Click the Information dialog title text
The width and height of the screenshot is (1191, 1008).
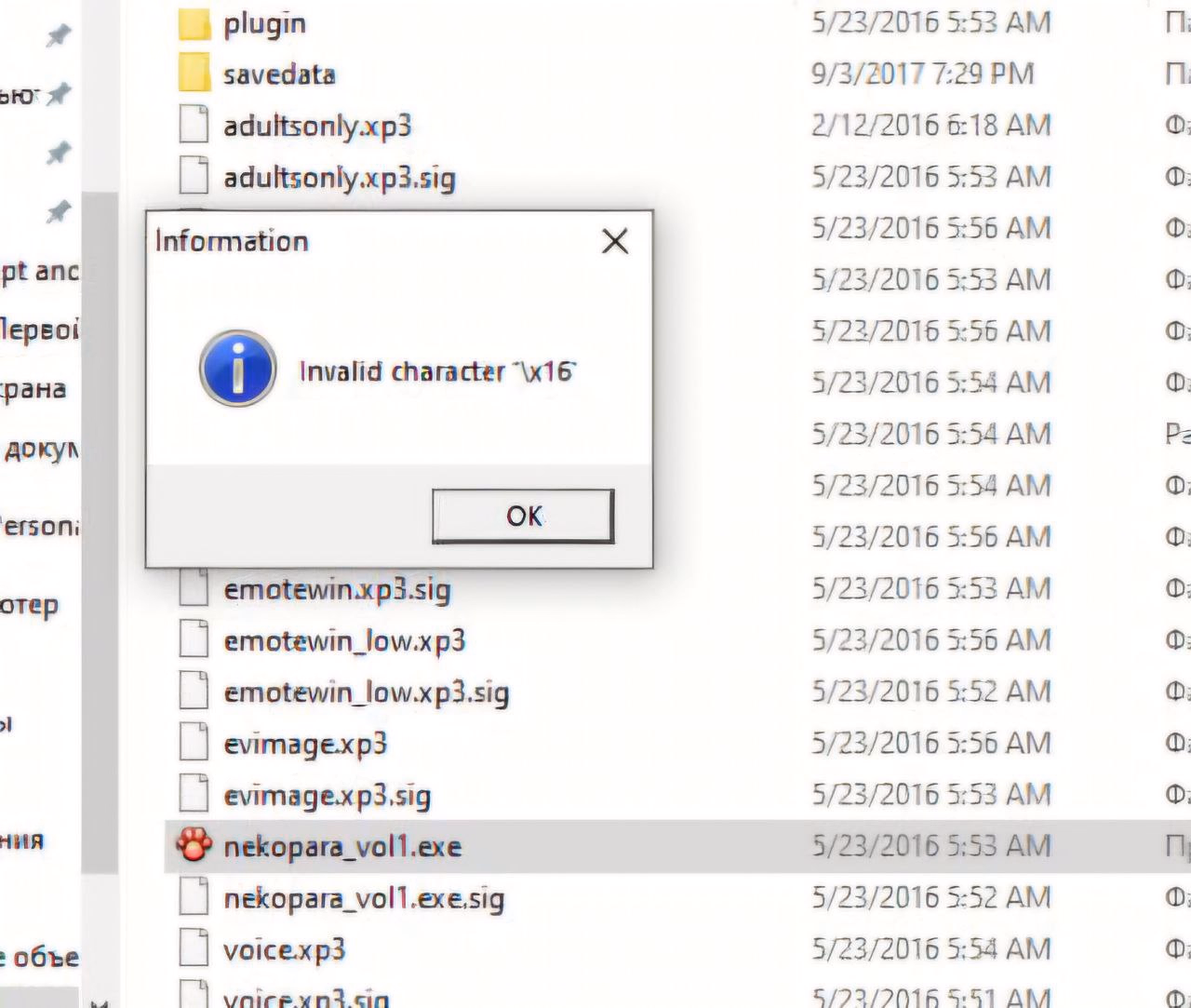click(x=232, y=241)
